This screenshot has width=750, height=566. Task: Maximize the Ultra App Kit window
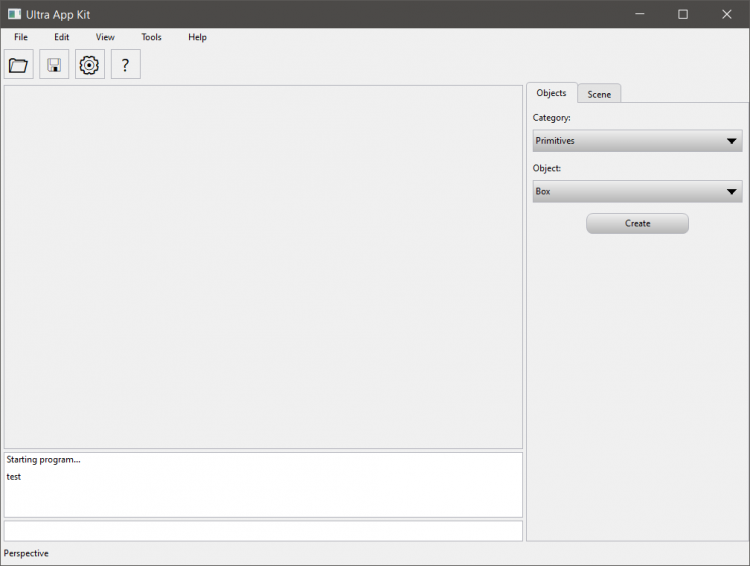[x=683, y=14]
